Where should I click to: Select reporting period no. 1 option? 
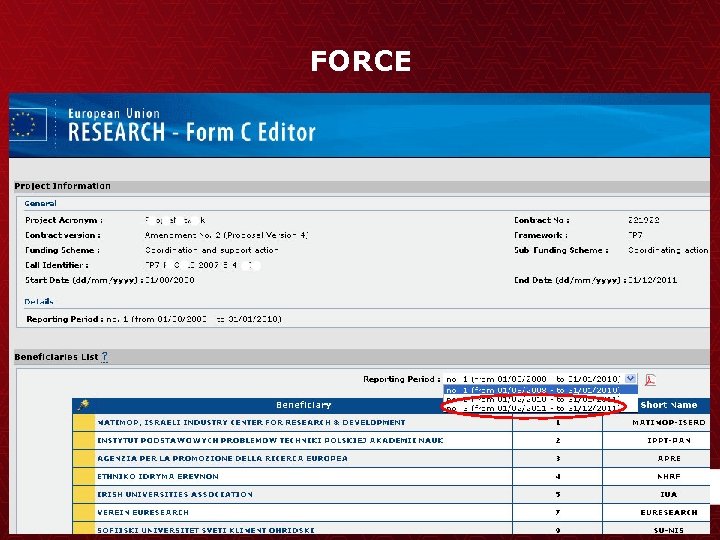coord(540,390)
